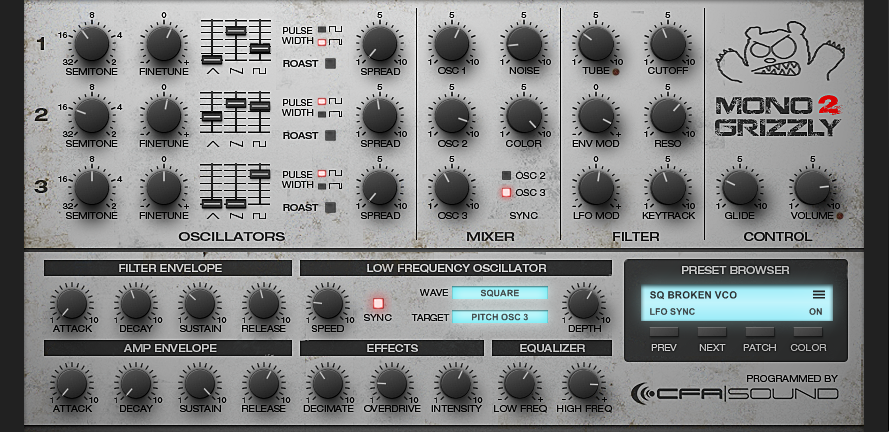The height and width of the screenshot is (432, 889).
Task: Click the small red LED beside TUBE
Action: pos(616,72)
